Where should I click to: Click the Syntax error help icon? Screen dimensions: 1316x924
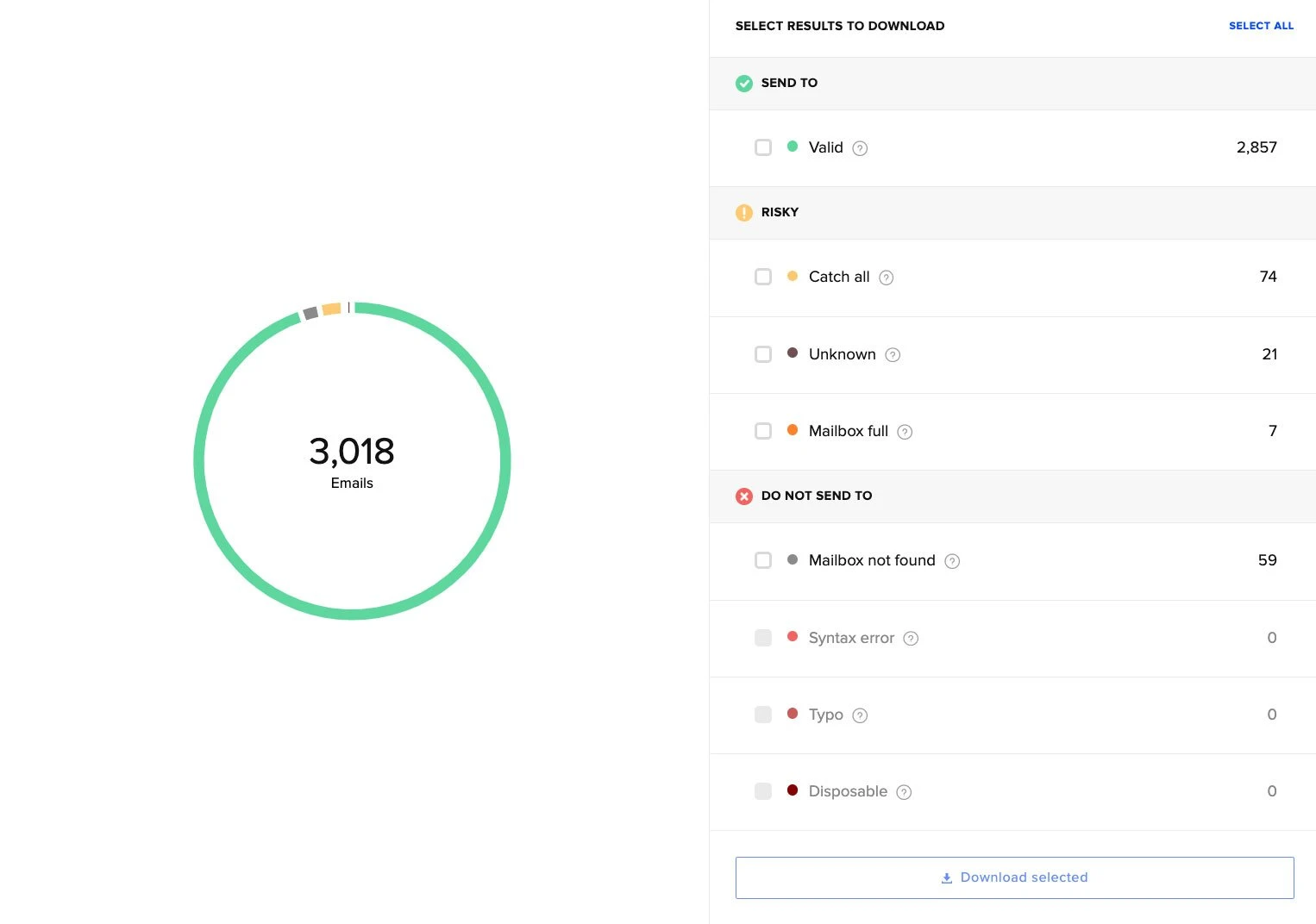911,639
